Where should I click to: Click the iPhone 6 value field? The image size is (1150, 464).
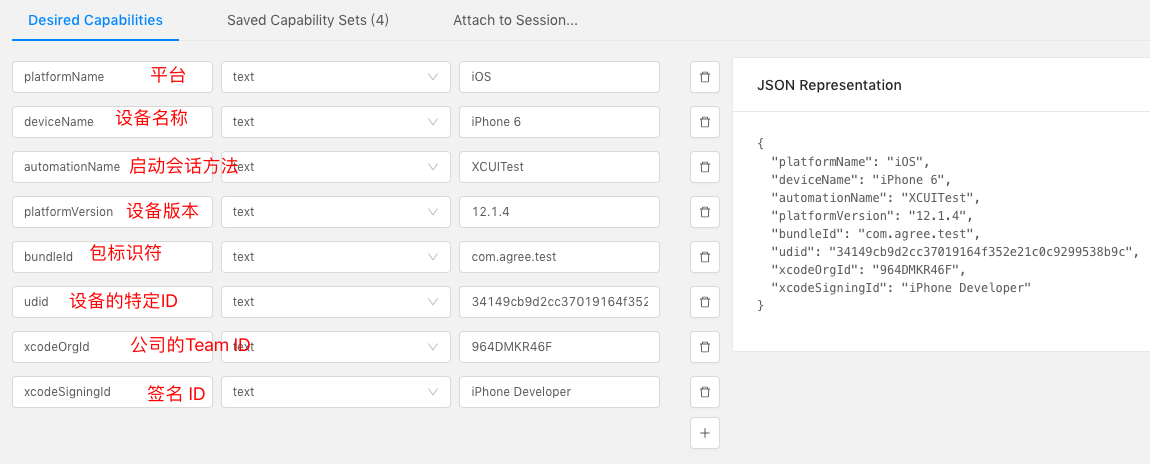coord(560,122)
